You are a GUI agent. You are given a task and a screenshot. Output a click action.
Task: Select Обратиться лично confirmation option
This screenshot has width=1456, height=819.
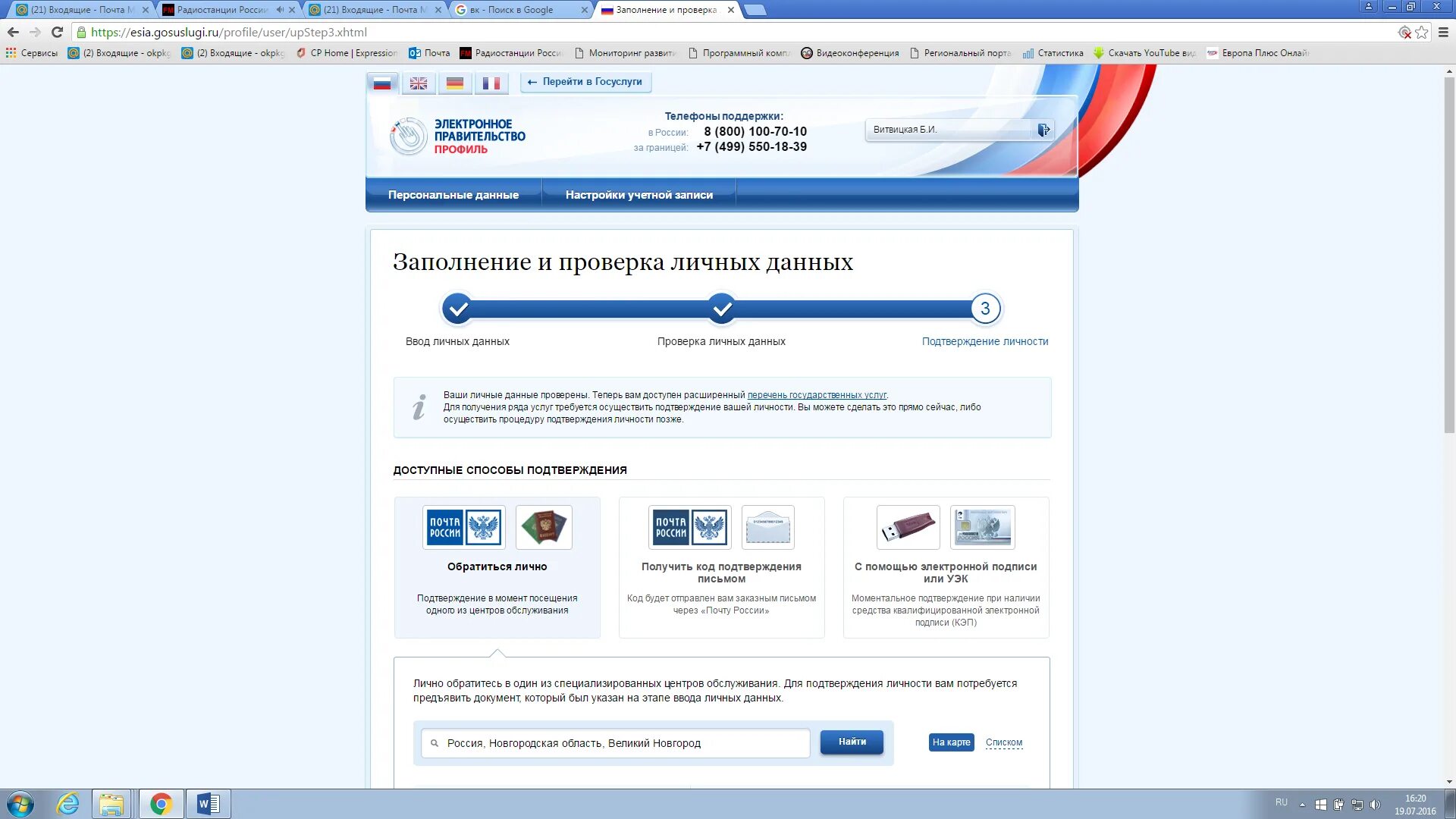point(497,567)
